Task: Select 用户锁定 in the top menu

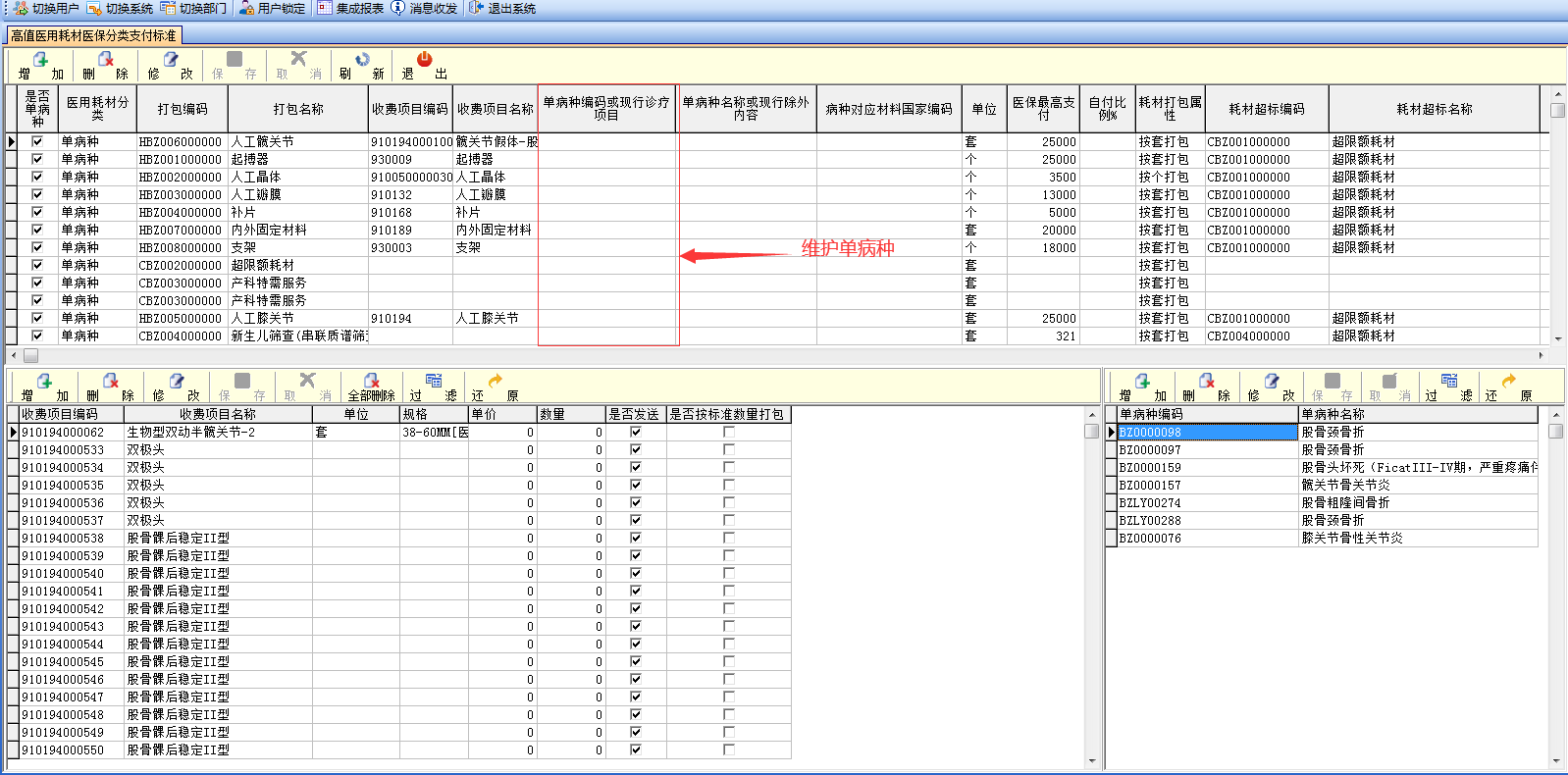Action: coord(272,9)
